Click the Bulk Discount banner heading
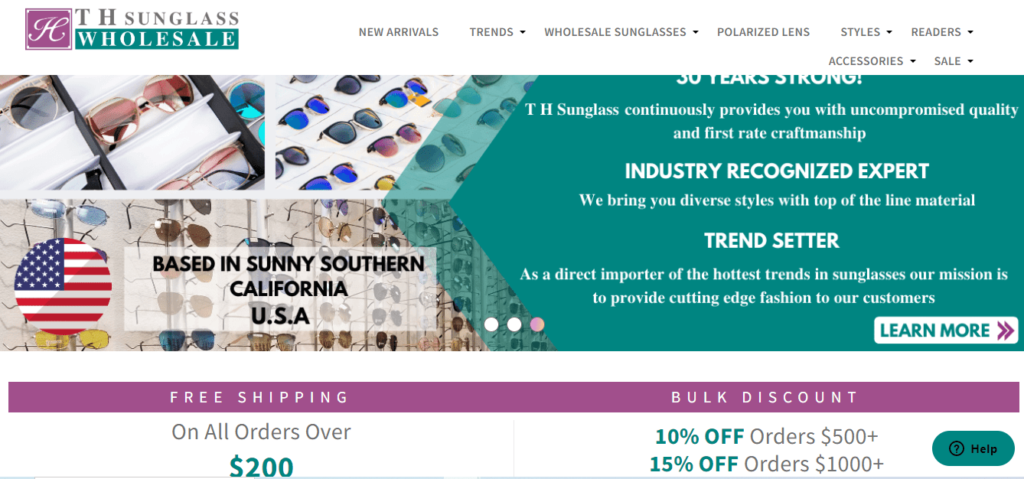The image size is (1024, 479). pyautogui.click(x=764, y=397)
